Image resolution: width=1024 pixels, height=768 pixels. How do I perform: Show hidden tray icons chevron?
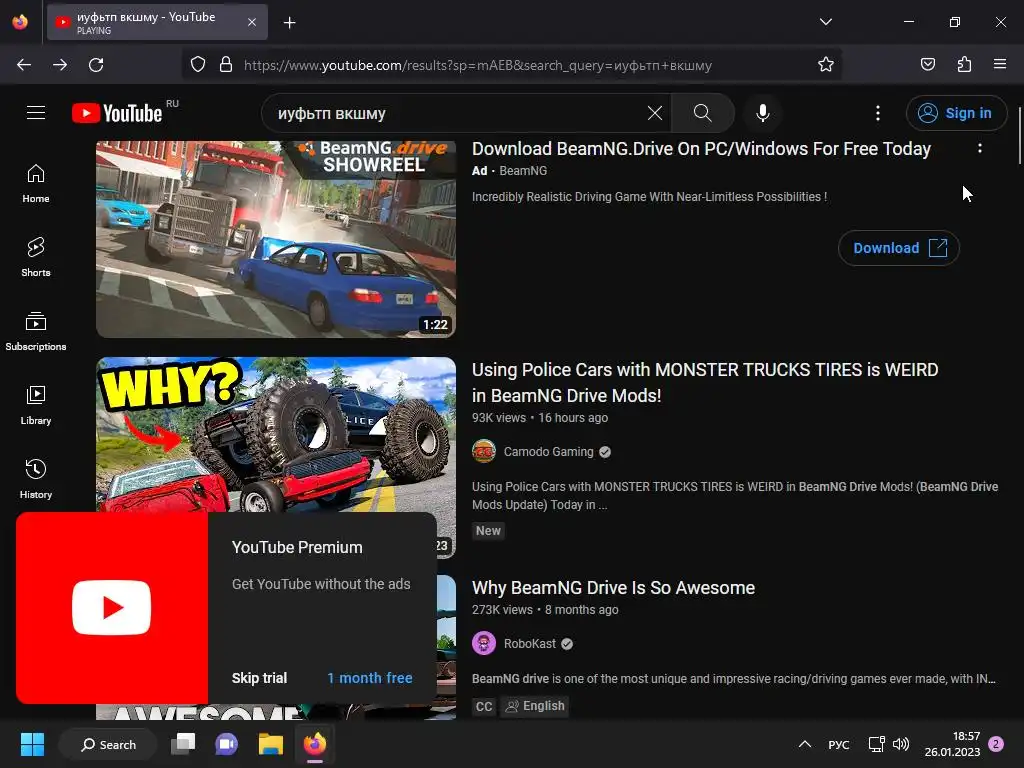point(805,744)
